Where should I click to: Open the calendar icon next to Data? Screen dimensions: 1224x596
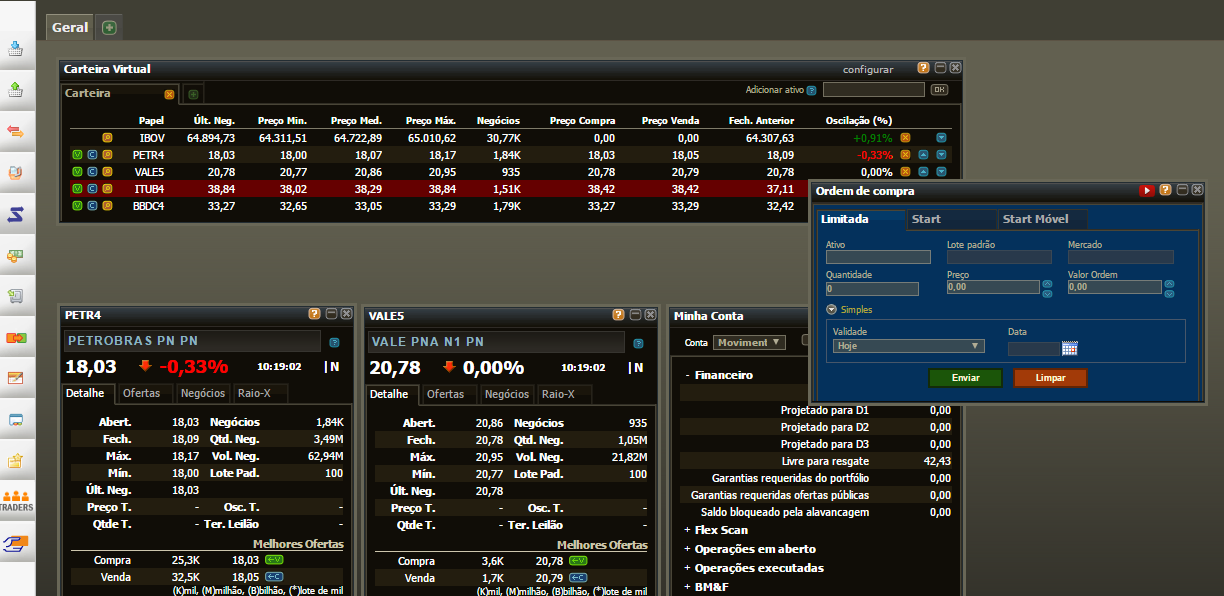pyautogui.click(x=1069, y=348)
